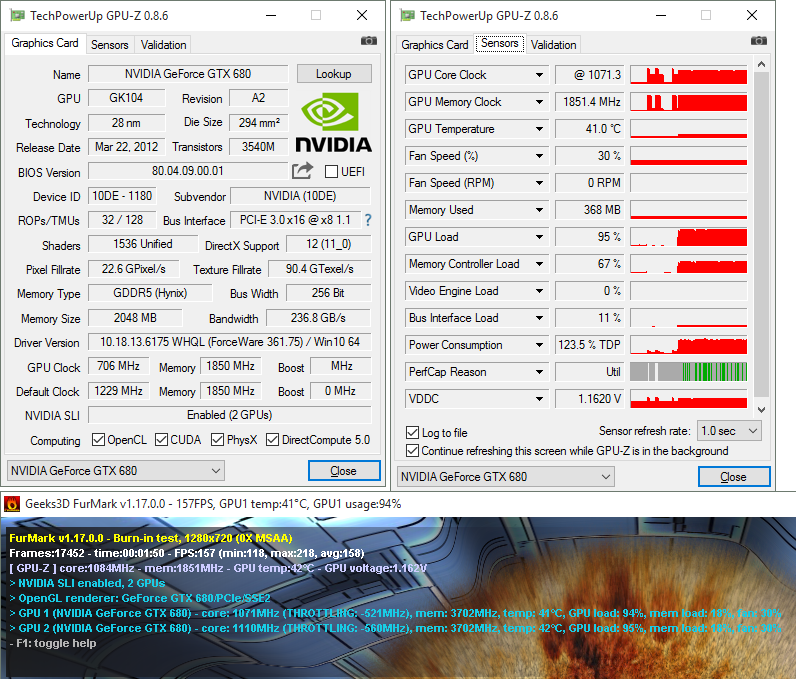Click the question mark next to Bus Interface

click(x=368, y=220)
